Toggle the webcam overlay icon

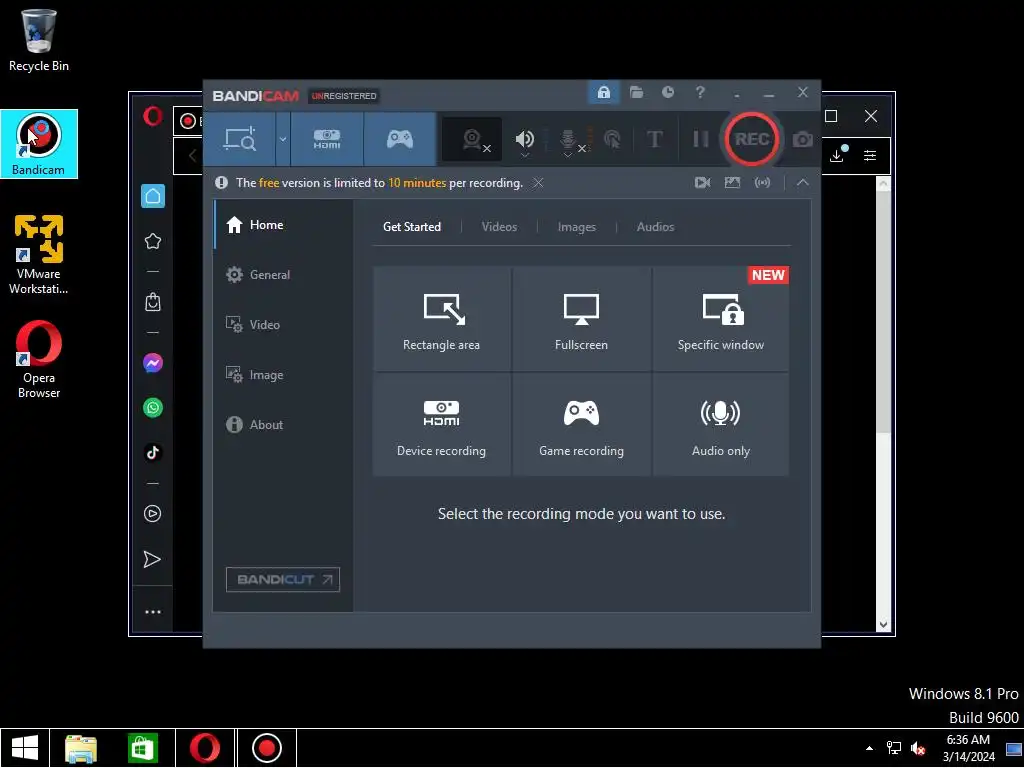click(472, 139)
